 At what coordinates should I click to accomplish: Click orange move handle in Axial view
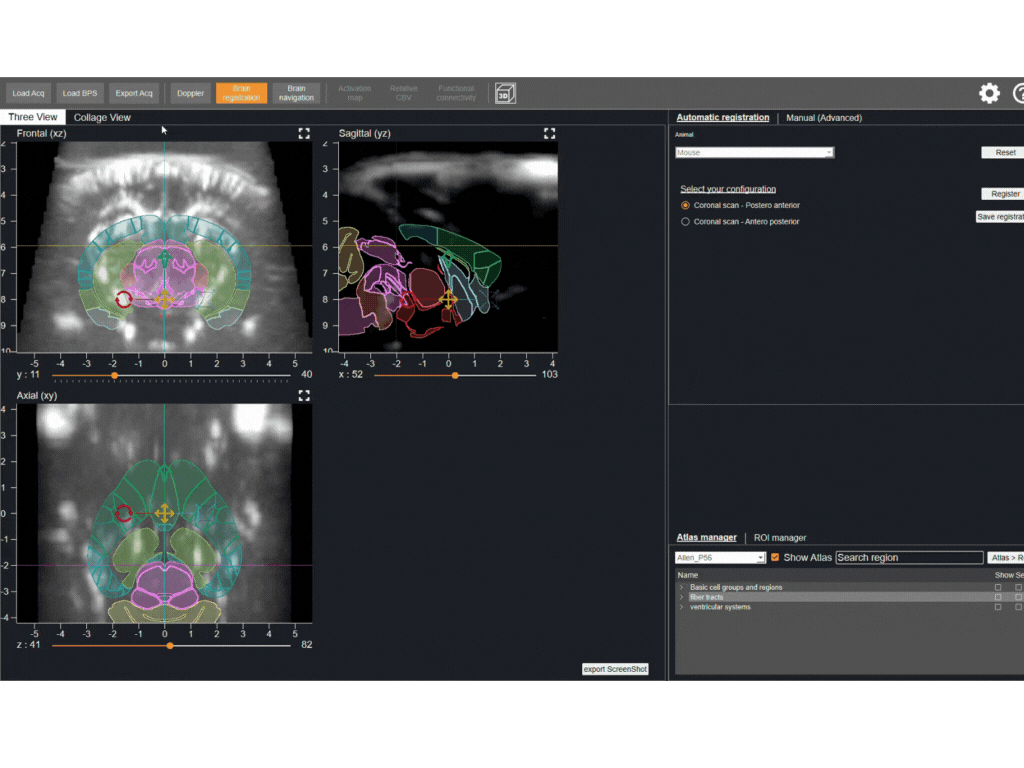[x=164, y=513]
